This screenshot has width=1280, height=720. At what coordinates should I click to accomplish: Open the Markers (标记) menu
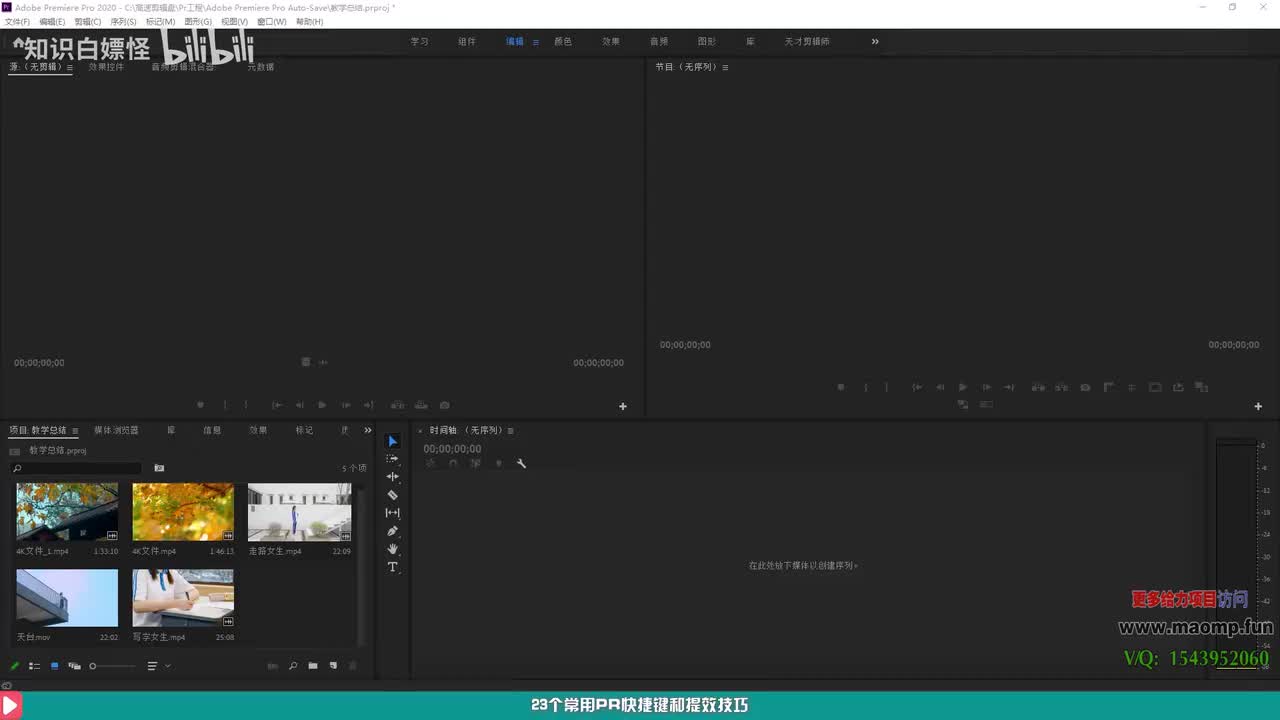pos(160,21)
